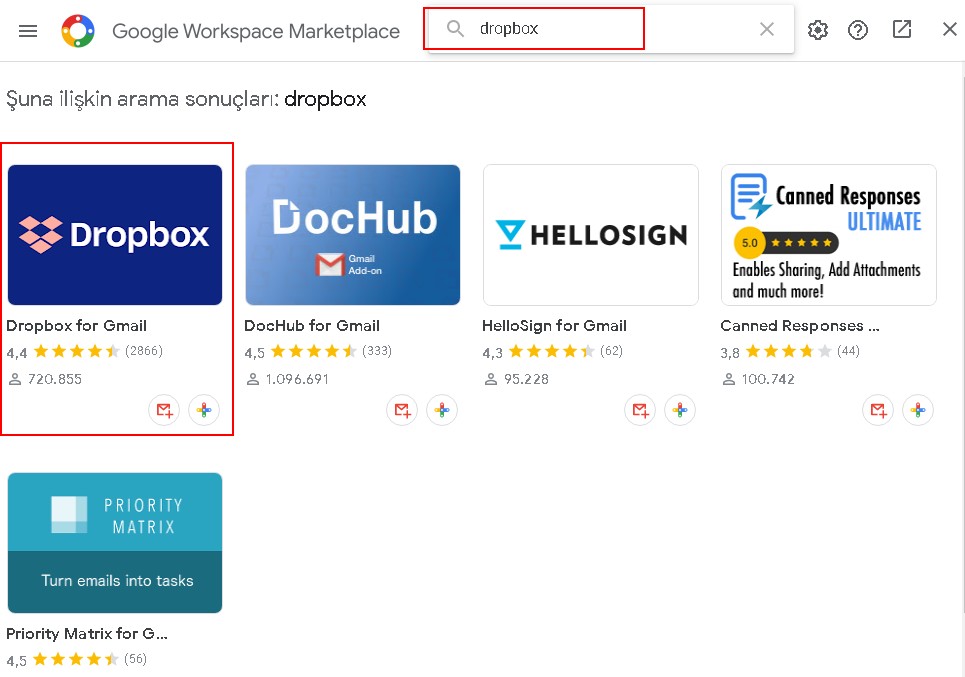Open the settings gear menu

pos(818,30)
